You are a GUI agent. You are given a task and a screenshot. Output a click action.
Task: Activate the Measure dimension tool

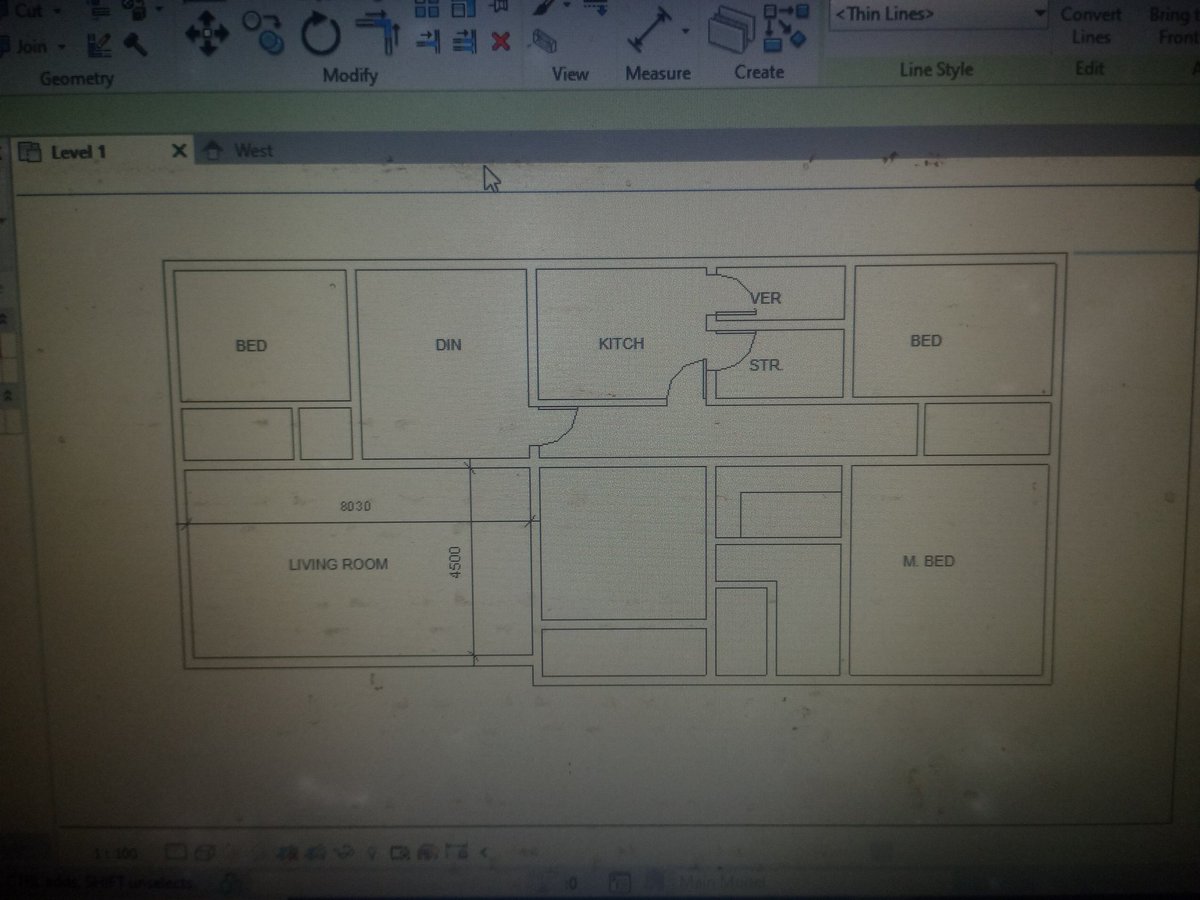(650, 30)
